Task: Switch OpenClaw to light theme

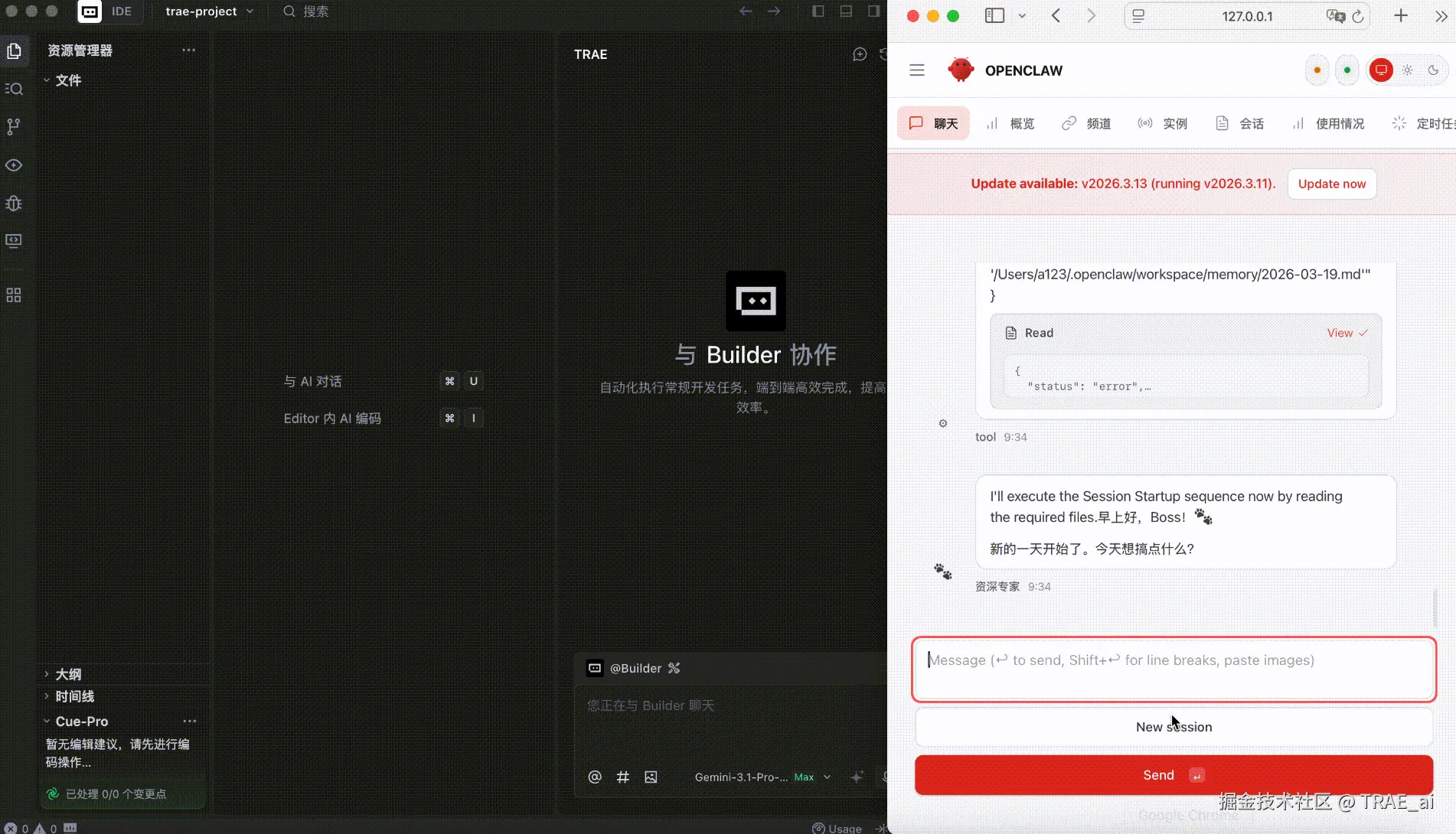Action: [1408, 70]
